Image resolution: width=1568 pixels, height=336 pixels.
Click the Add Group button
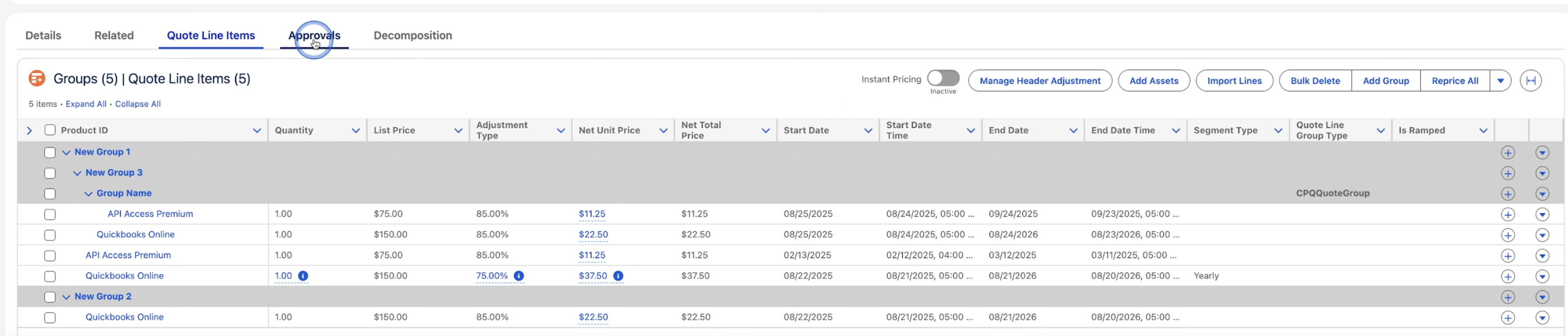[x=1386, y=81]
